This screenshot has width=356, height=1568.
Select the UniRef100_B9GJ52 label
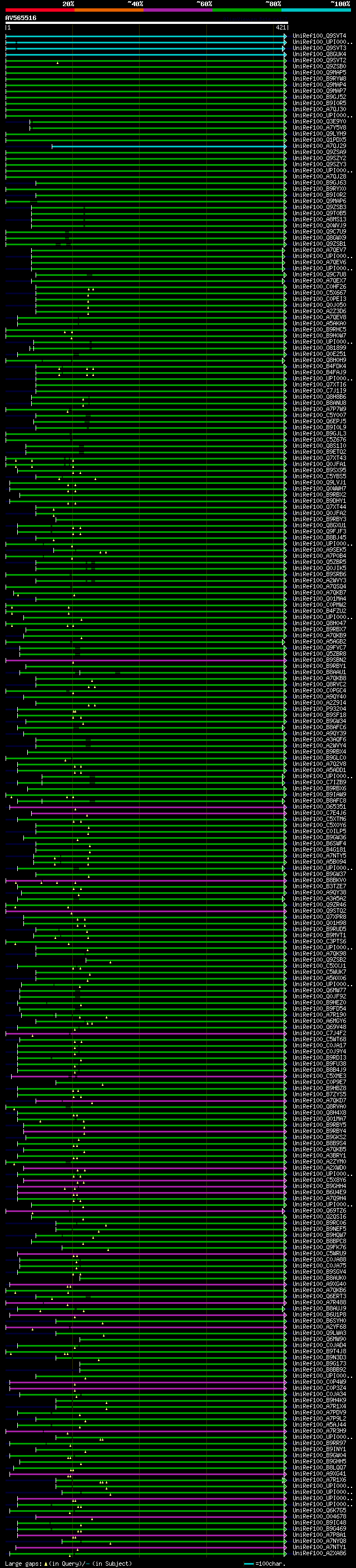pyautogui.click(x=319, y=97)
